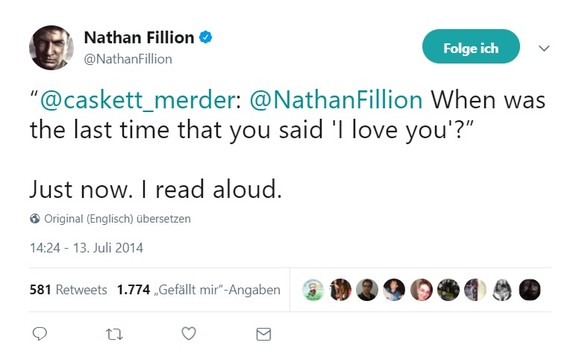Click 'Original (Englisch) übersetzen' translate link
582x363 pixels.
pyautogui.click(x=117, y=219)
